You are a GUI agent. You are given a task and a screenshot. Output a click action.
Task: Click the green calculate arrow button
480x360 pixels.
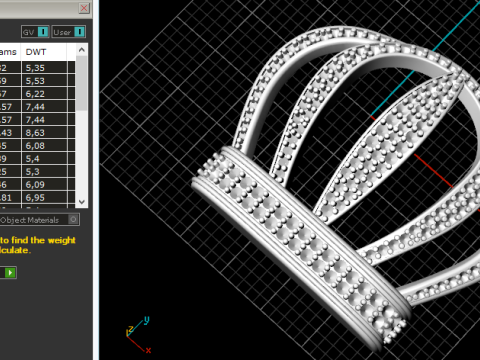click(10, 273)
